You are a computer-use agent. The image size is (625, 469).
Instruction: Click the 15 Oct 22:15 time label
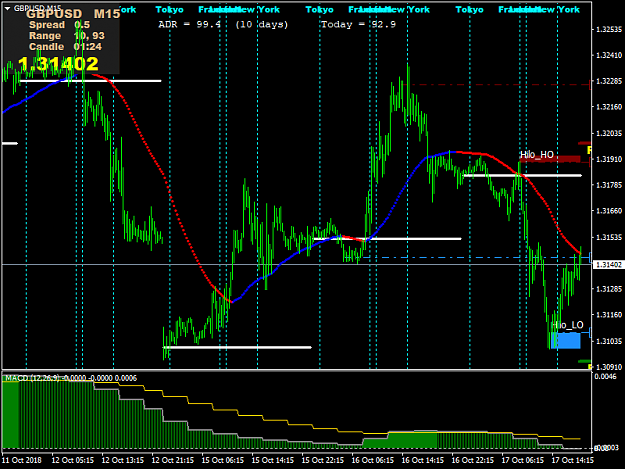coord(322,460)
